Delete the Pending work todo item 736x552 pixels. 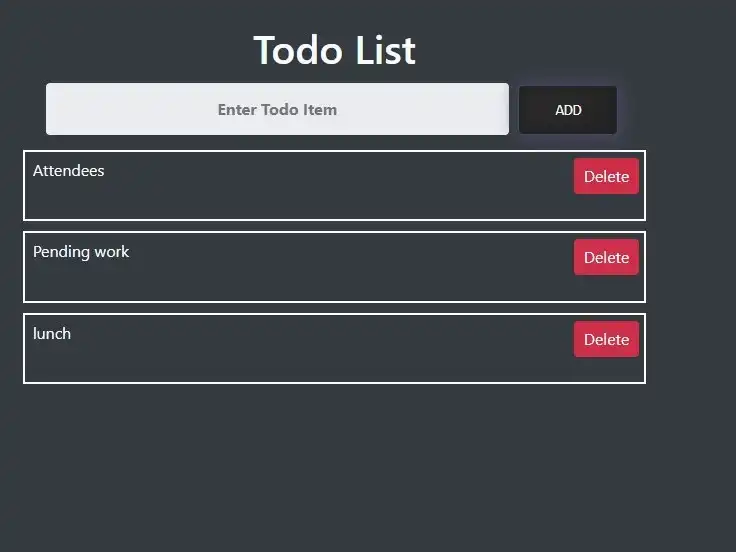pos(606,257)
